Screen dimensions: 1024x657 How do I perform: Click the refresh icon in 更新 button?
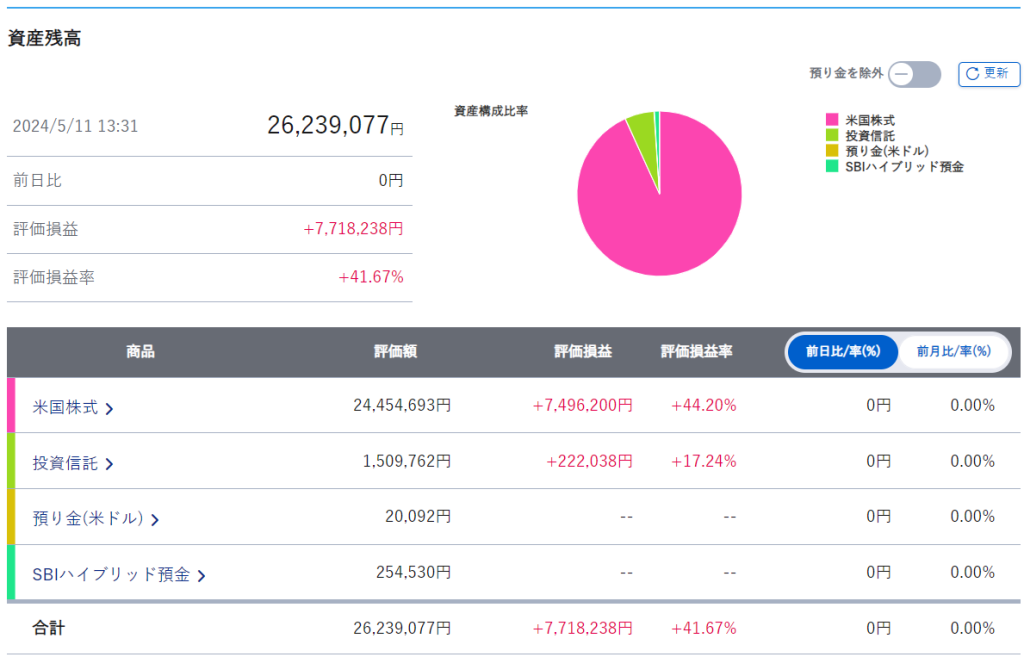tap(972, 74)
